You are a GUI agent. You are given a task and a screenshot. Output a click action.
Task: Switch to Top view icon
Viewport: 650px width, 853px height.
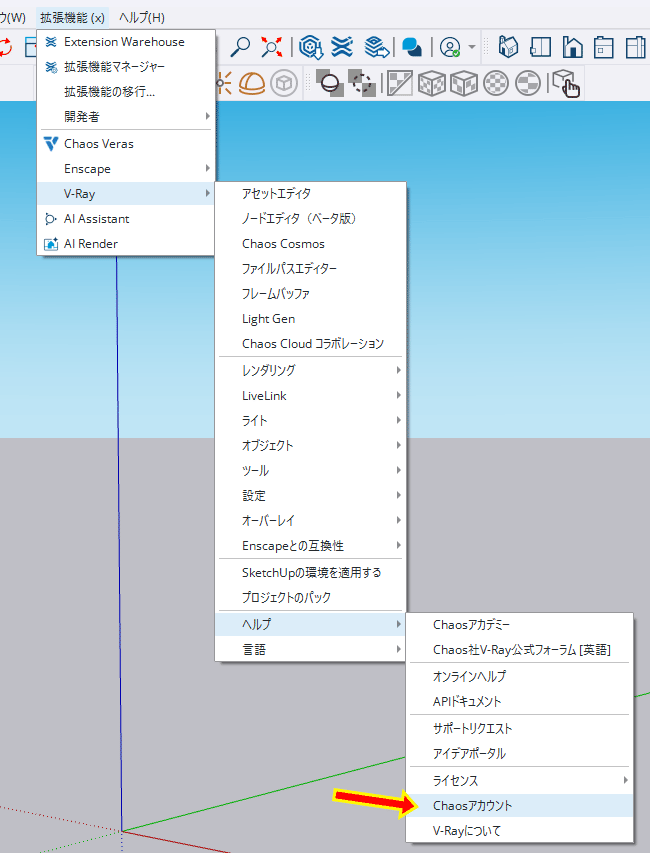pyautogui.click(x=540, y=47)
